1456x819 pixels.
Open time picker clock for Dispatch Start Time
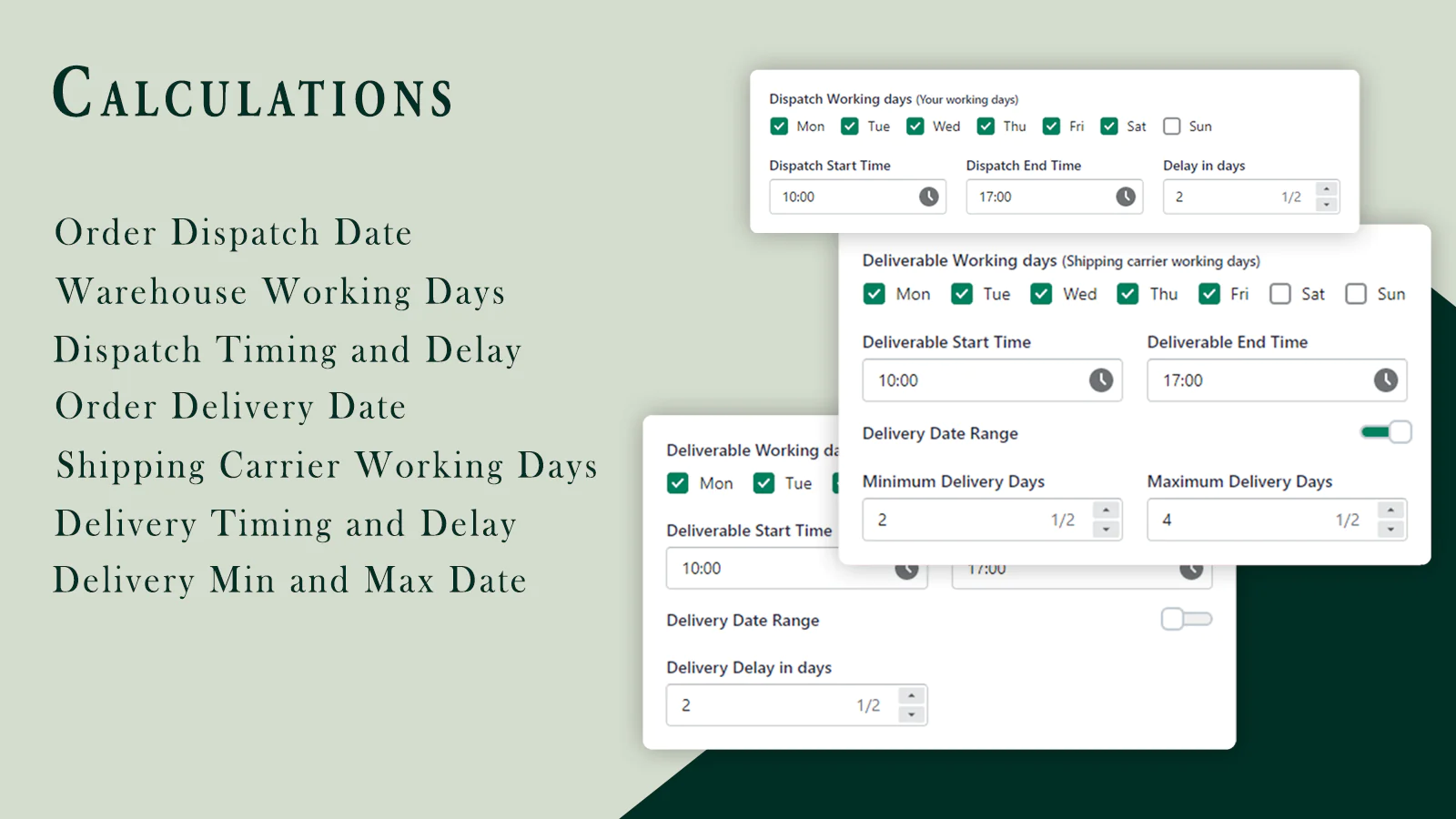(x=928, y=197)
